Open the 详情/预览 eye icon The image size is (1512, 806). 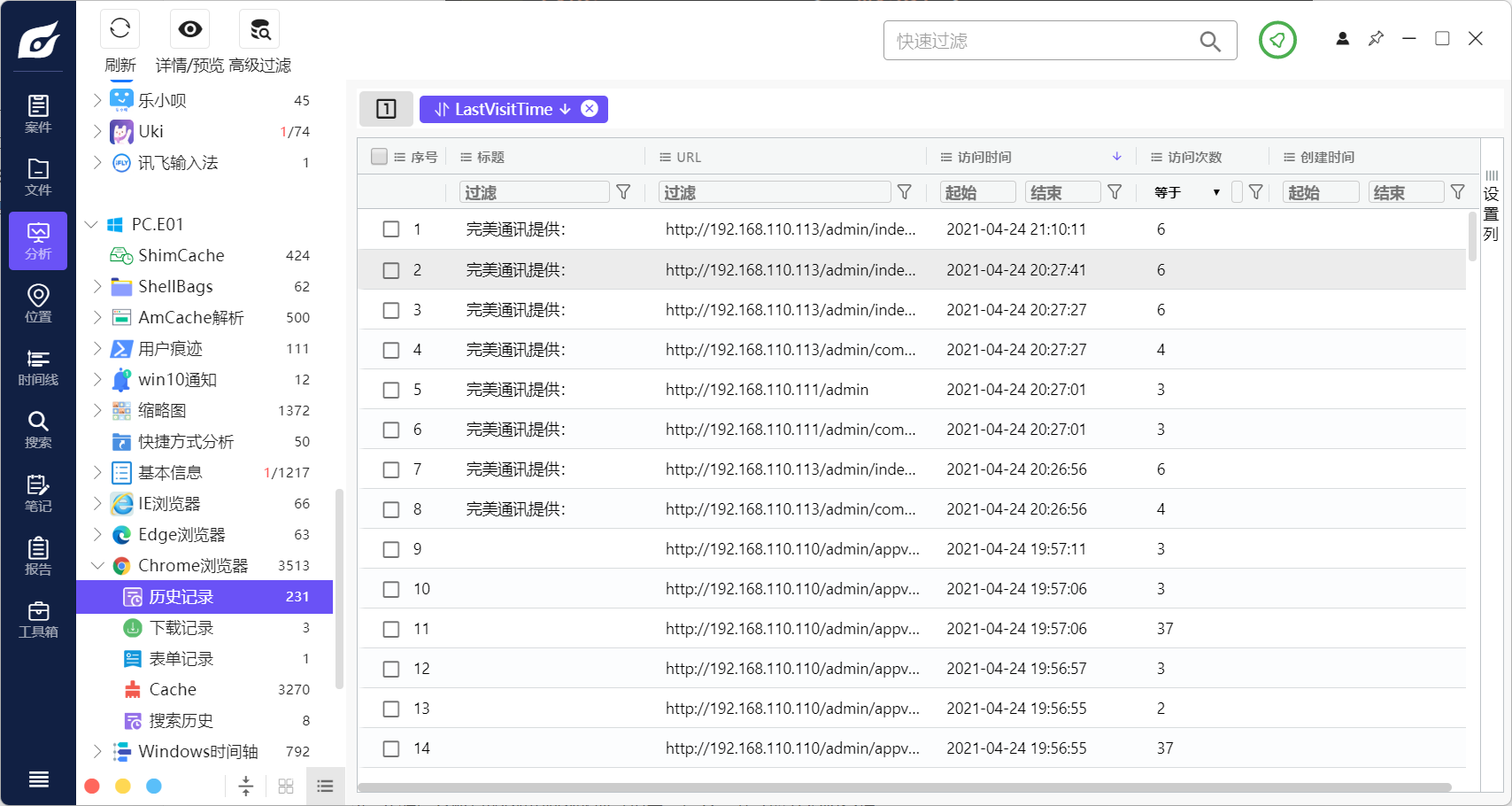click(189, 29)
